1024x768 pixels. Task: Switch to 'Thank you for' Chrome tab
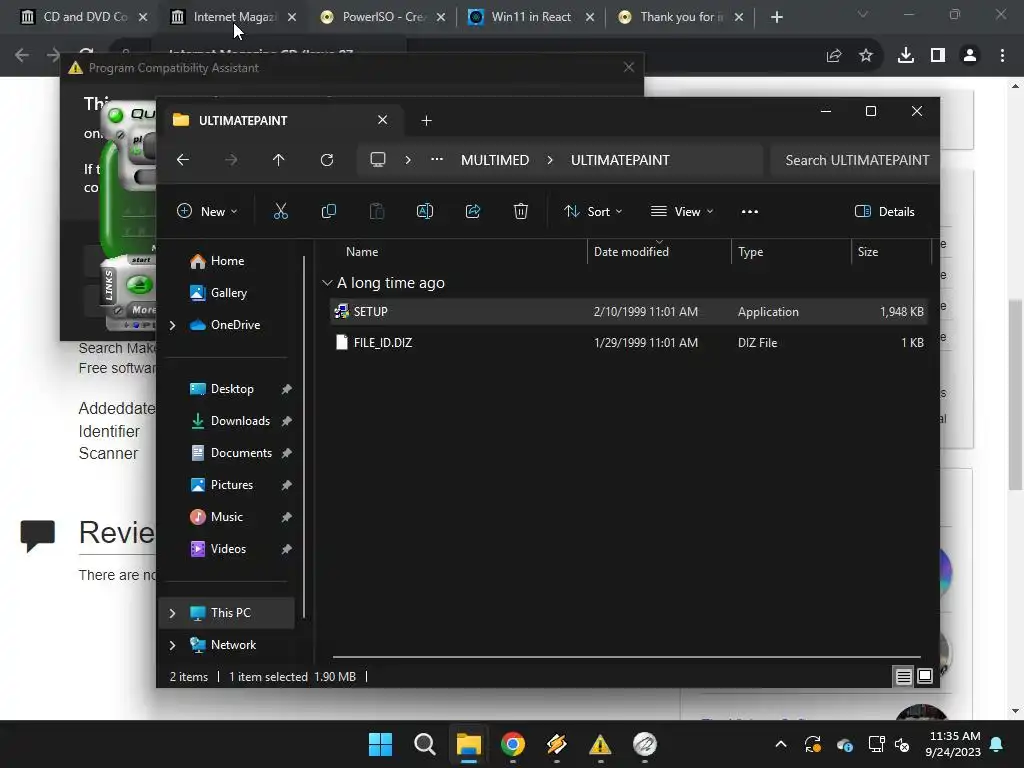pyautogui.click(x=680, y=17)
